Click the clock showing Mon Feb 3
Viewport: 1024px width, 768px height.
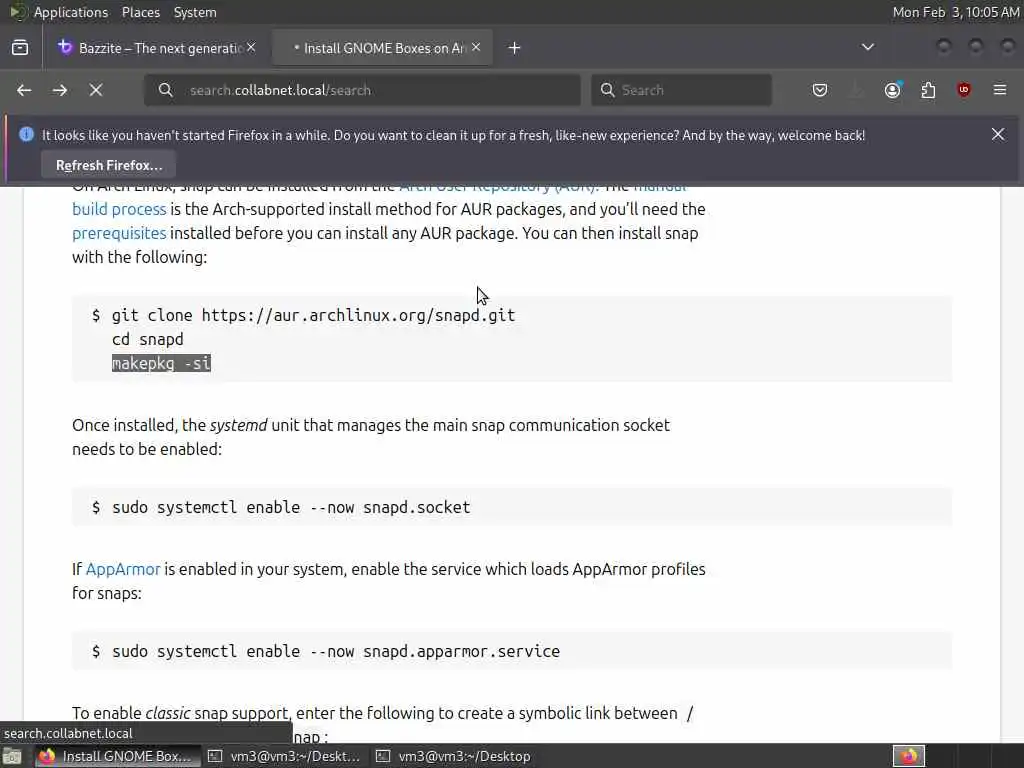tap(955, 12)
